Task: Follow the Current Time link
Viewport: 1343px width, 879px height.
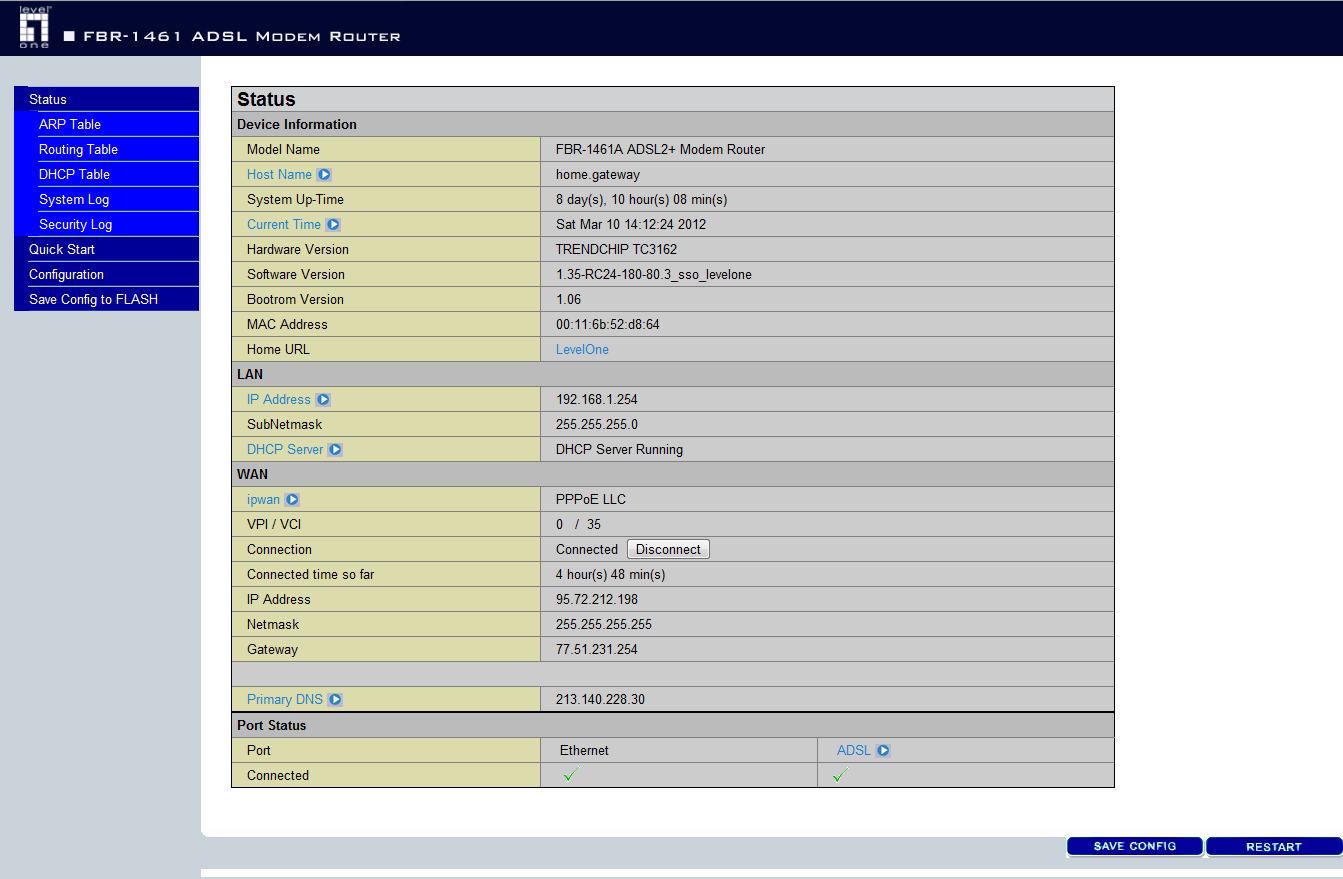Action: 284,225
